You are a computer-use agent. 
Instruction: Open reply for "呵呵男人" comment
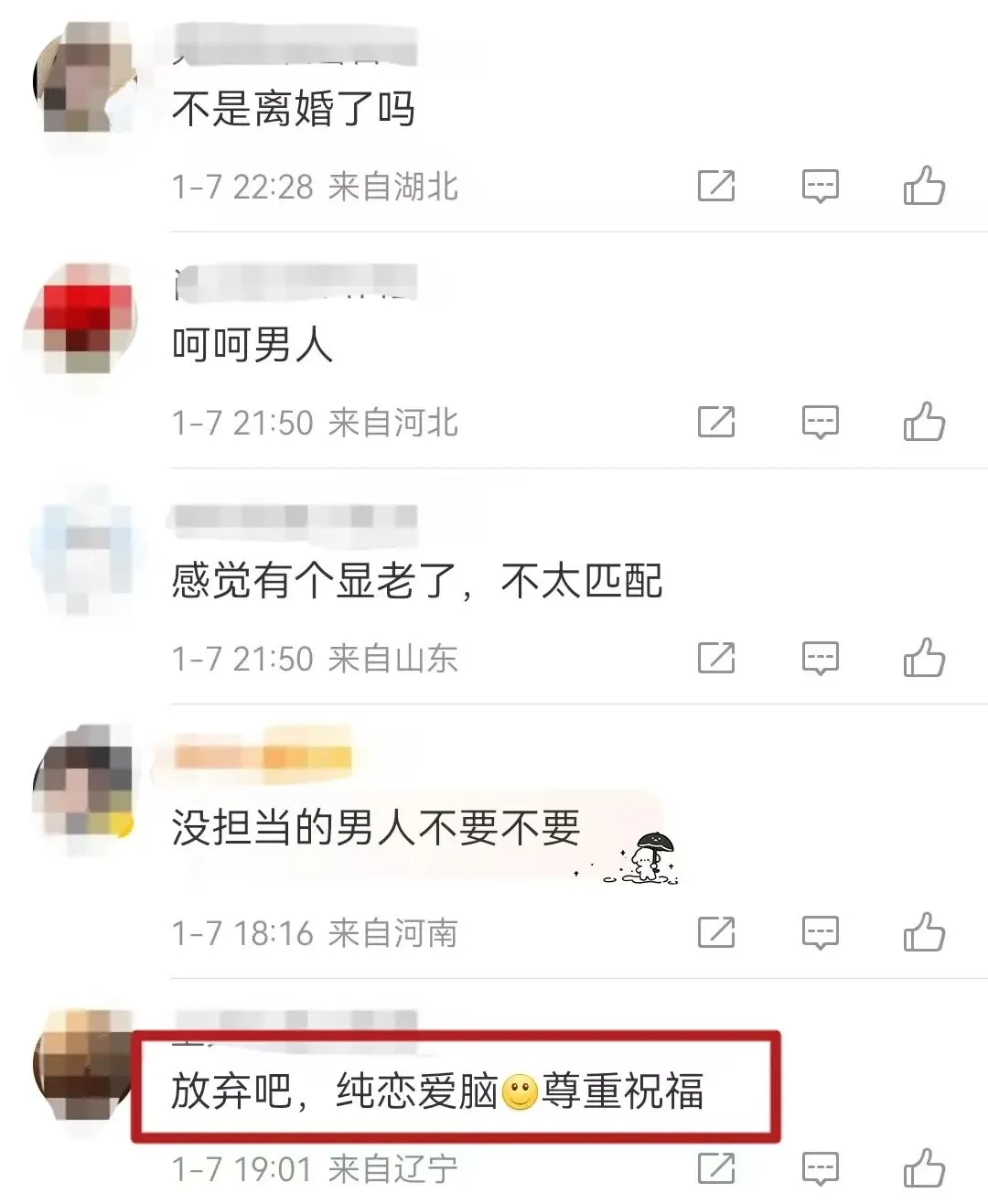(x=820, y=422)
